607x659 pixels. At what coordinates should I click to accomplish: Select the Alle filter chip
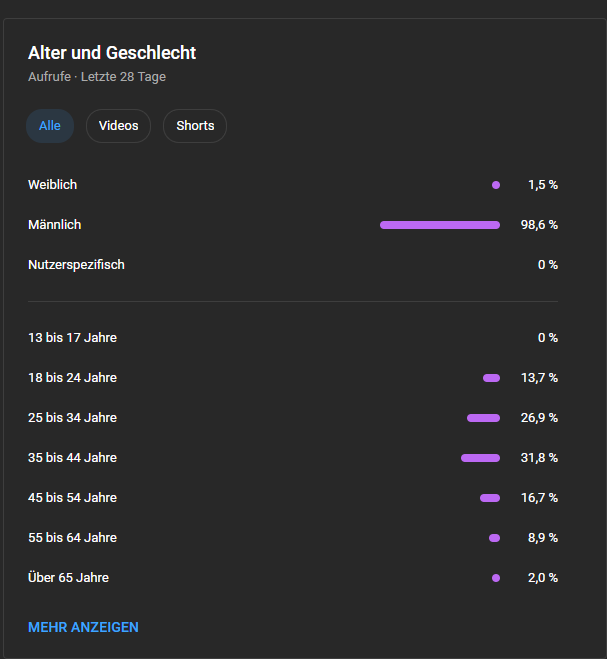pyautogui.click(x=50, y=126)
